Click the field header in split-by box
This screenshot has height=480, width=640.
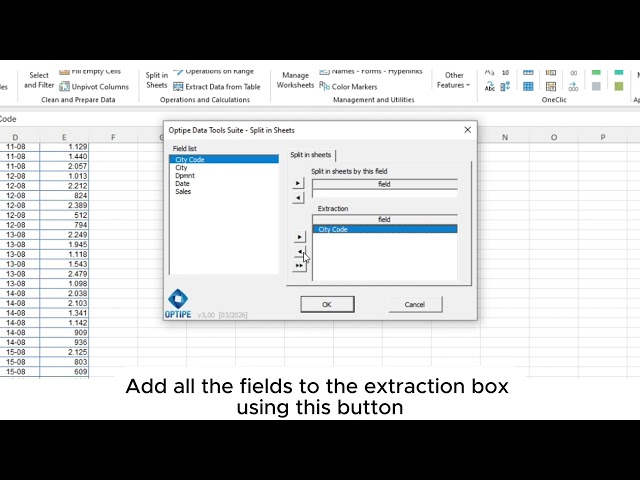tap(384, 184)
